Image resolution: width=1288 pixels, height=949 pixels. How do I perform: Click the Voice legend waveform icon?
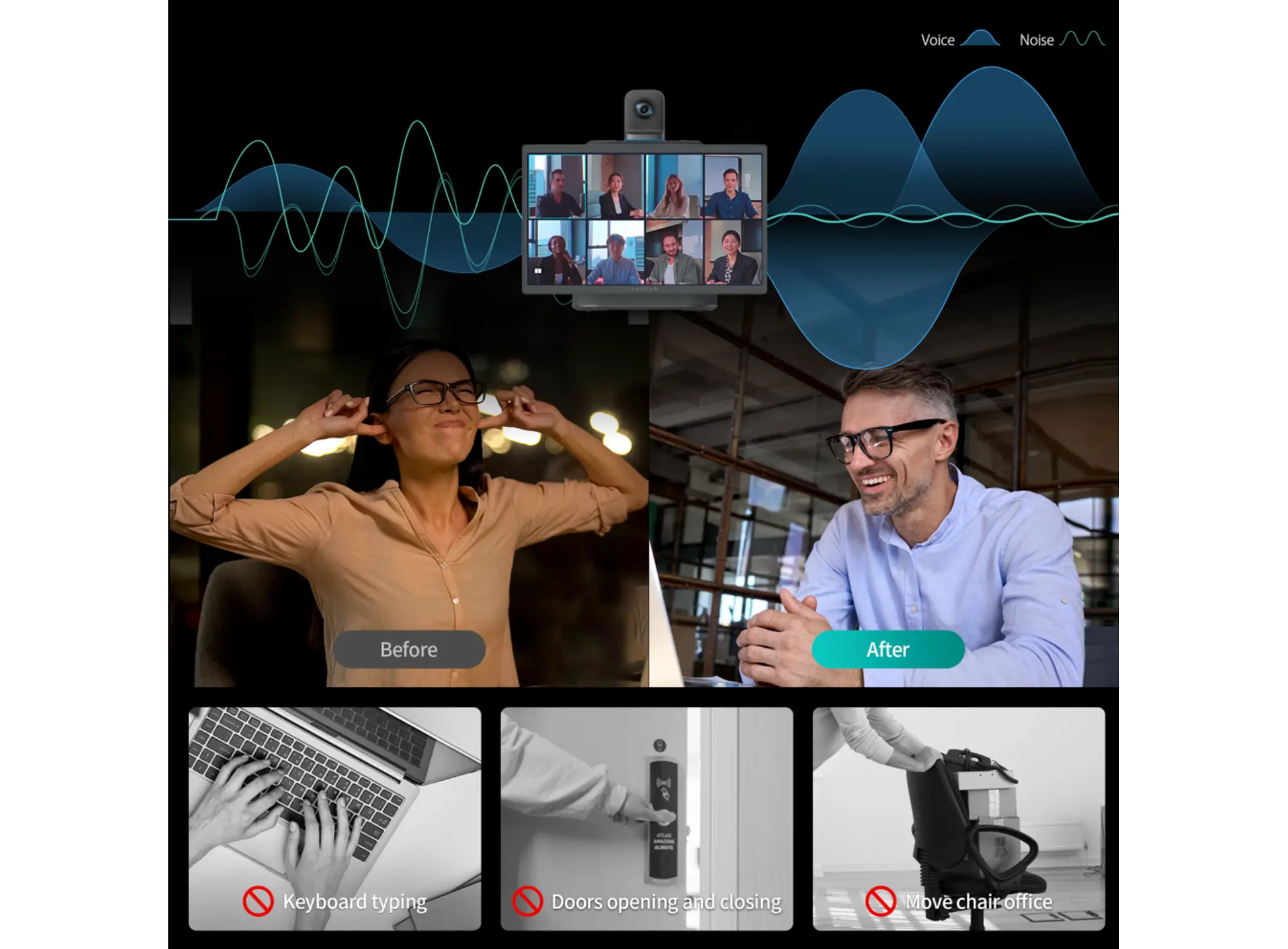(x=980, y=39)
